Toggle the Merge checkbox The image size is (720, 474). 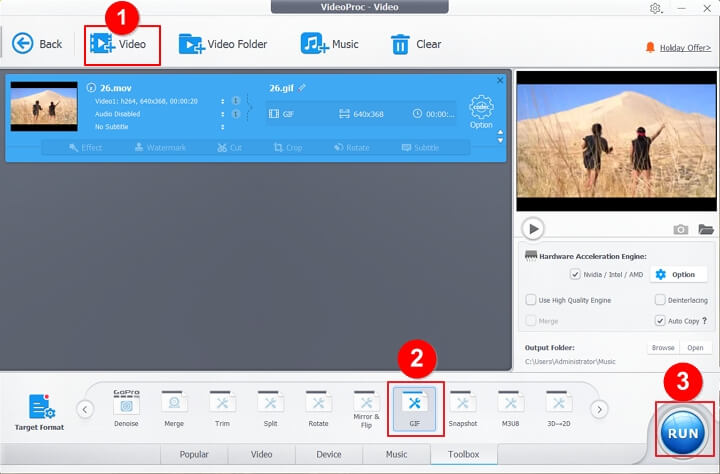(531, 321)
